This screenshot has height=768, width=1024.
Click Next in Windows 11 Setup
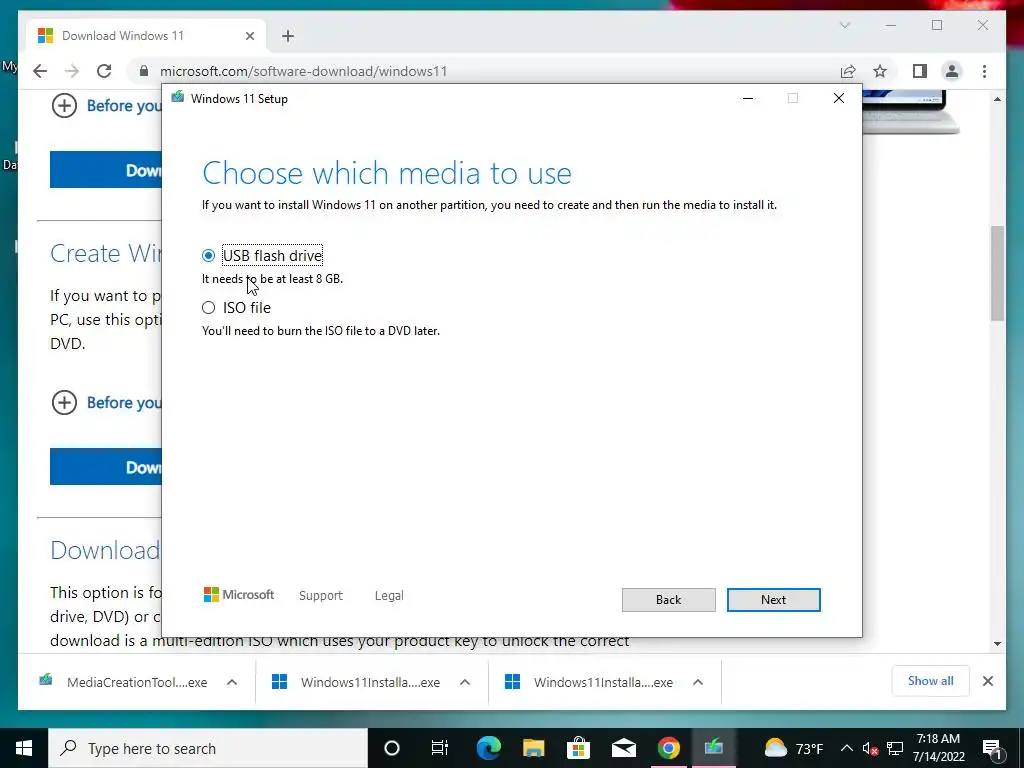(x=773, y=600)
